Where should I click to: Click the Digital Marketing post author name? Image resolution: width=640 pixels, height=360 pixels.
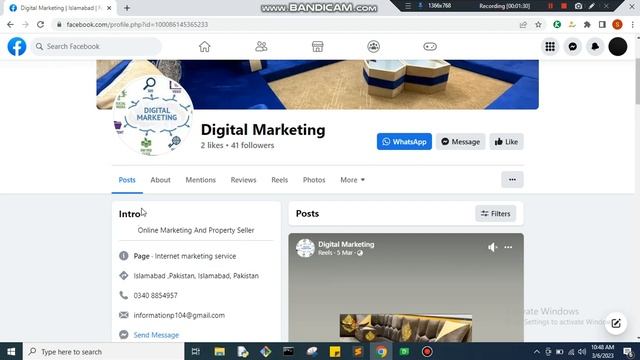346,244
